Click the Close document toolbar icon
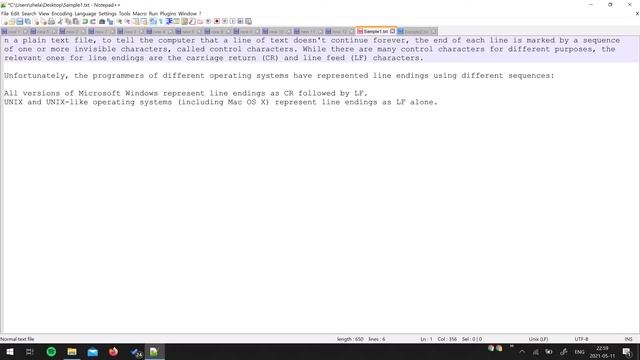This screenshot has height=360, width=640. pyautogui.click(x=37, y=21)
